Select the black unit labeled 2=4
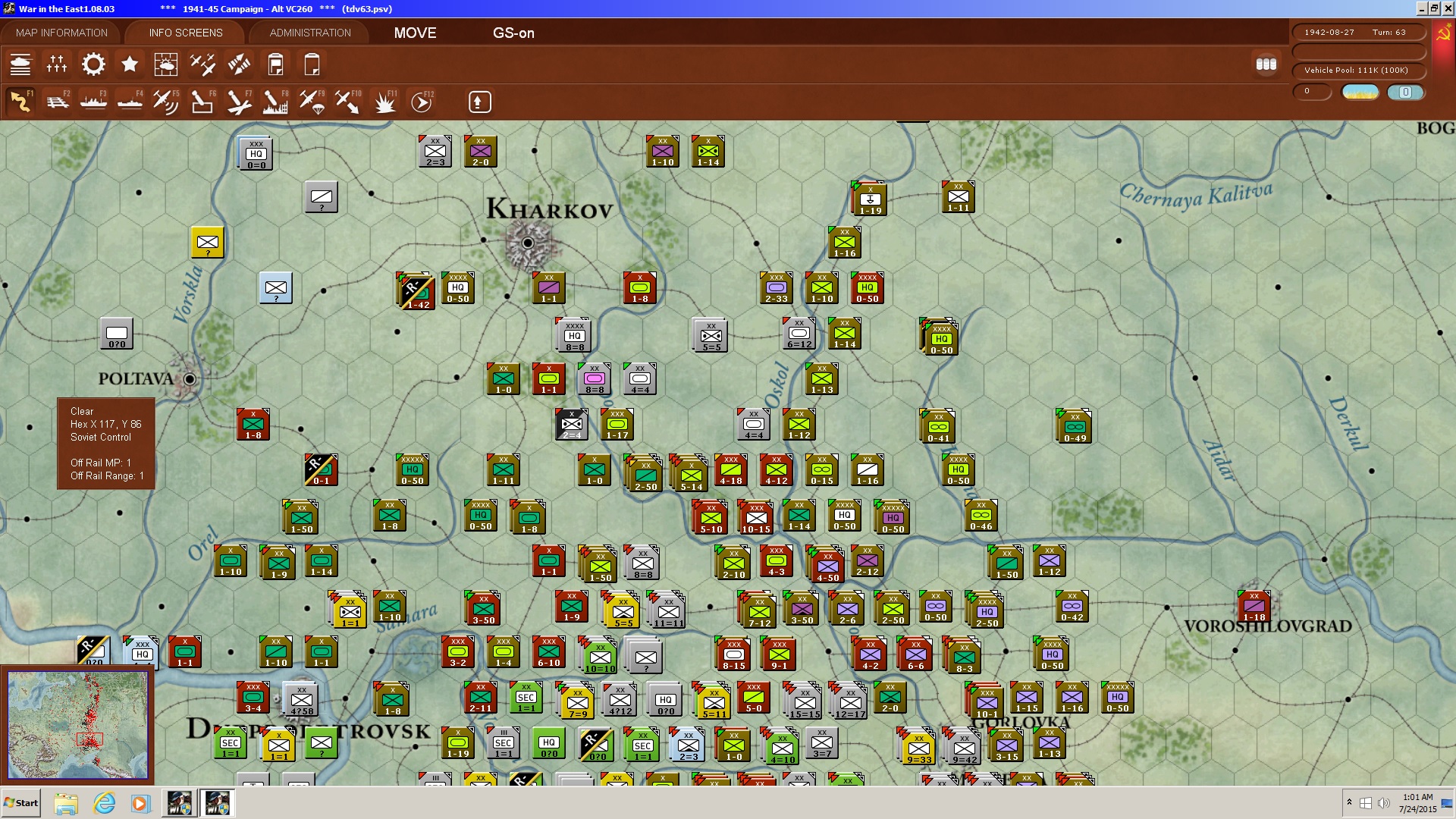This screenshot has width=1456, height=819. click(571, 425)
